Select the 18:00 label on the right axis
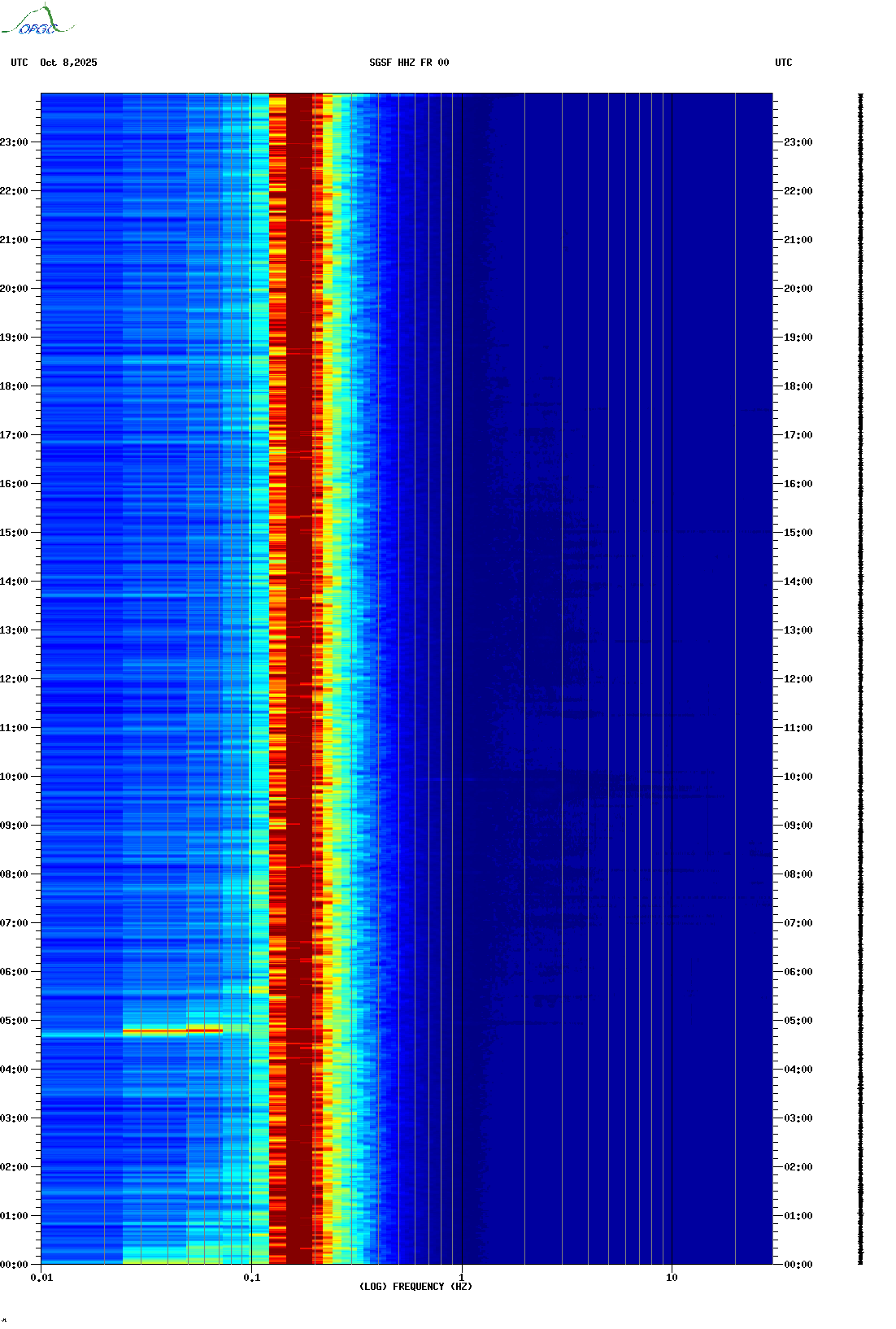896x1329 pixels. click(x=798, y=386)
